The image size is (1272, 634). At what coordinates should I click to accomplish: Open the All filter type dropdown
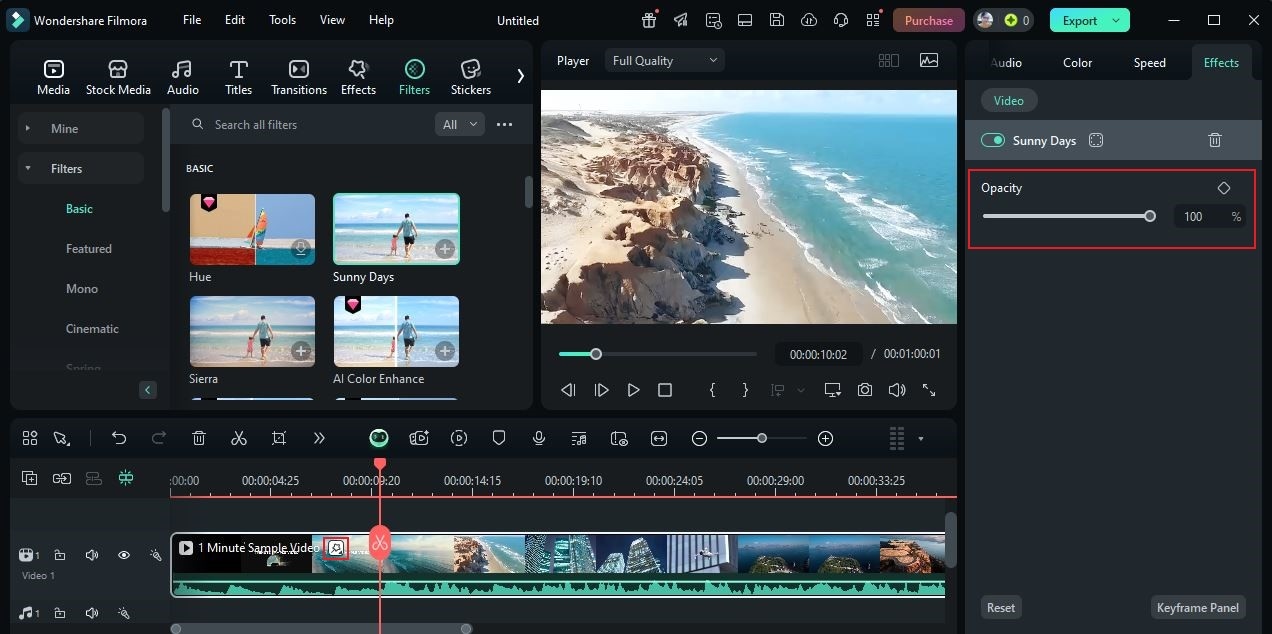(460, 125)
